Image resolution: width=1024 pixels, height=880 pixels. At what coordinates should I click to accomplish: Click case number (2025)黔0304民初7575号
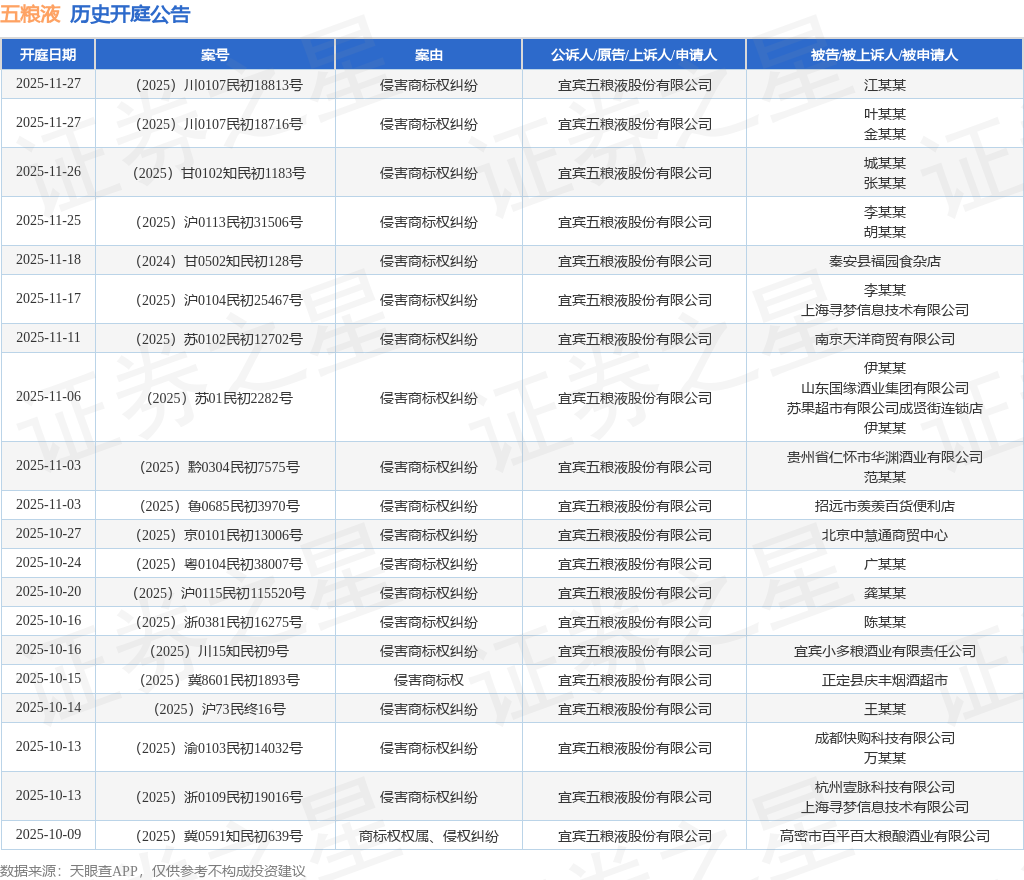[x=219, y=467]
